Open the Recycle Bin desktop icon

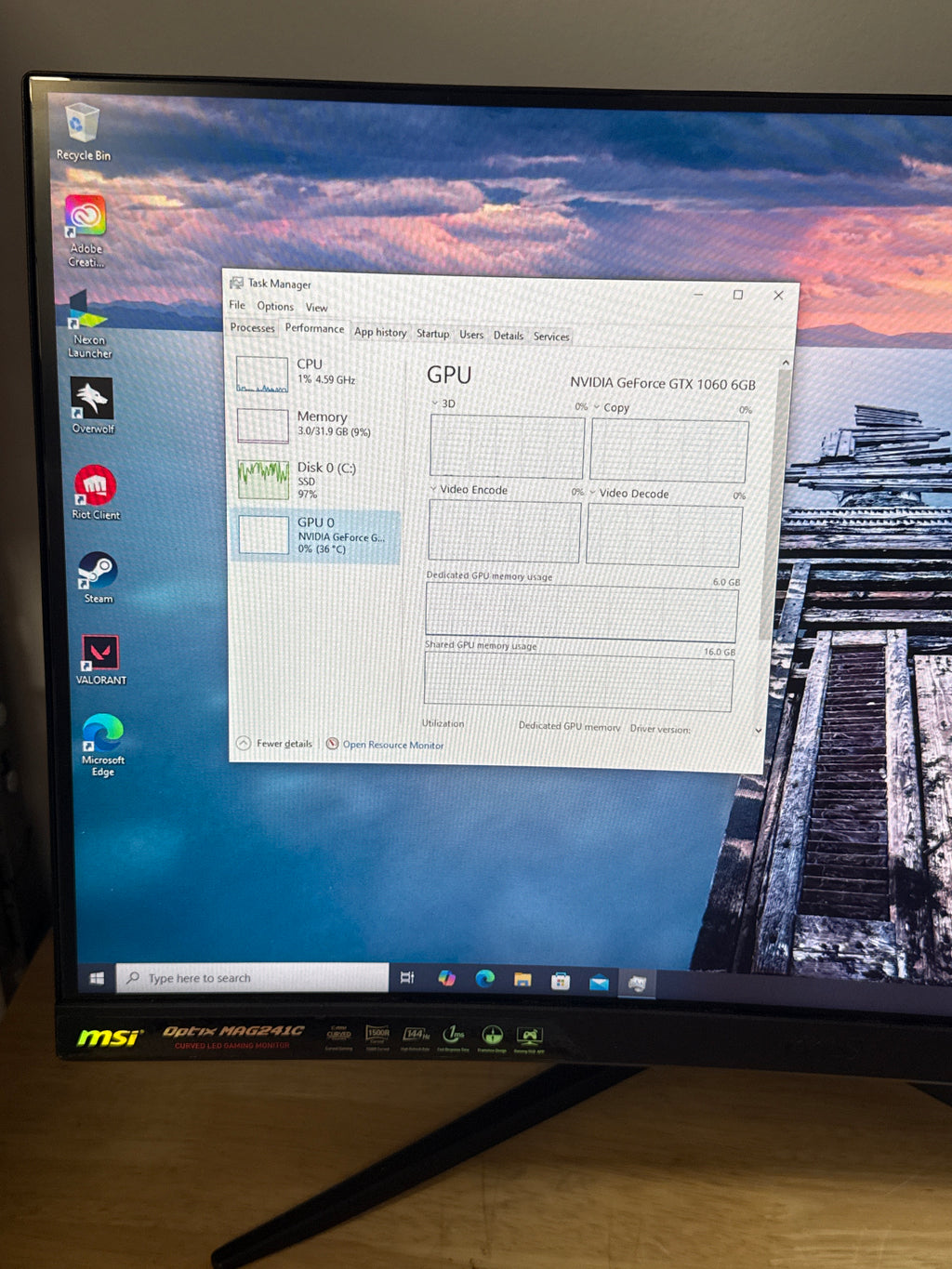pyautogui.click(x=83, y=132)
